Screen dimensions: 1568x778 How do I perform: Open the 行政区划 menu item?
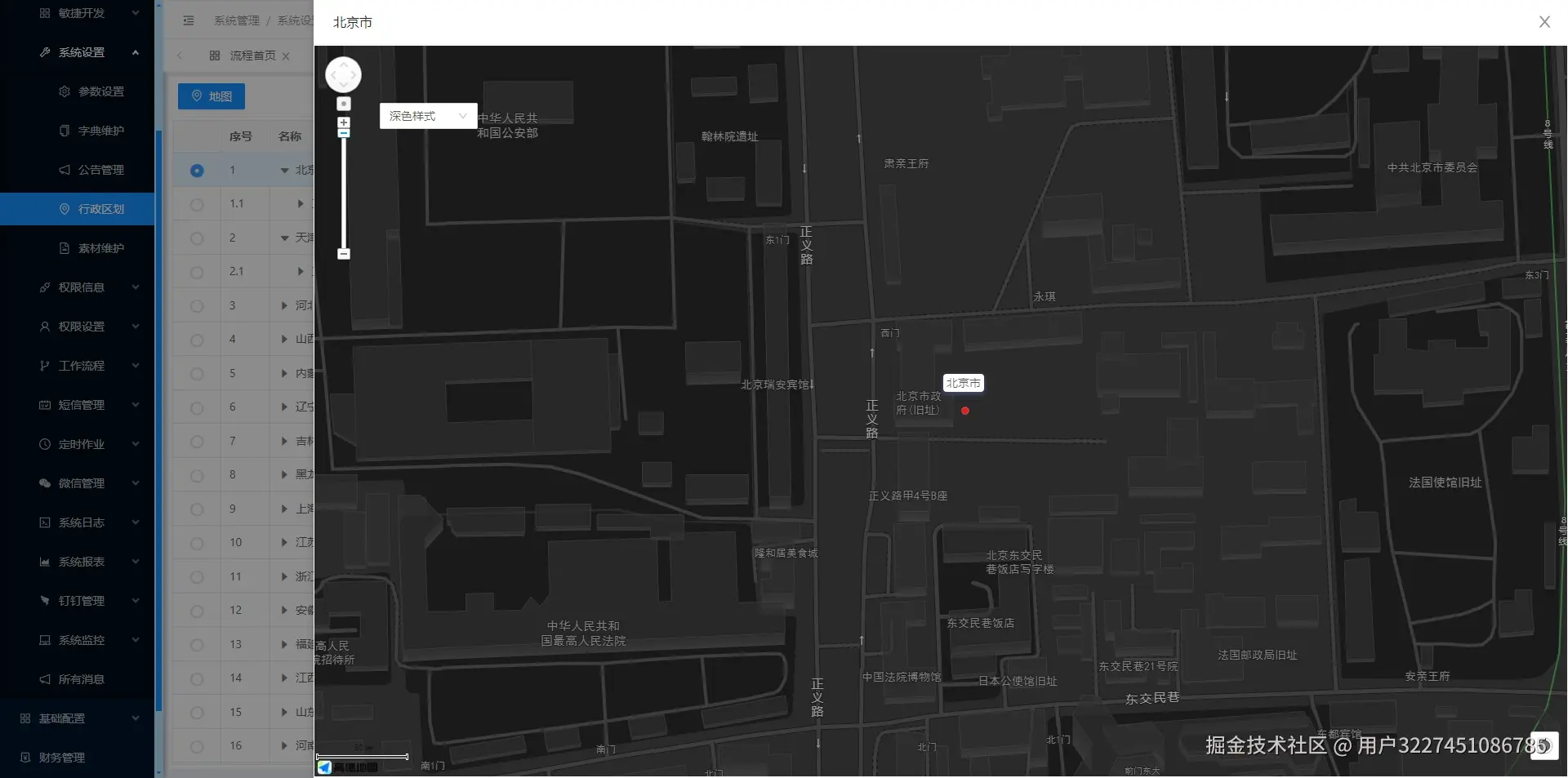(x=77, y=209)
